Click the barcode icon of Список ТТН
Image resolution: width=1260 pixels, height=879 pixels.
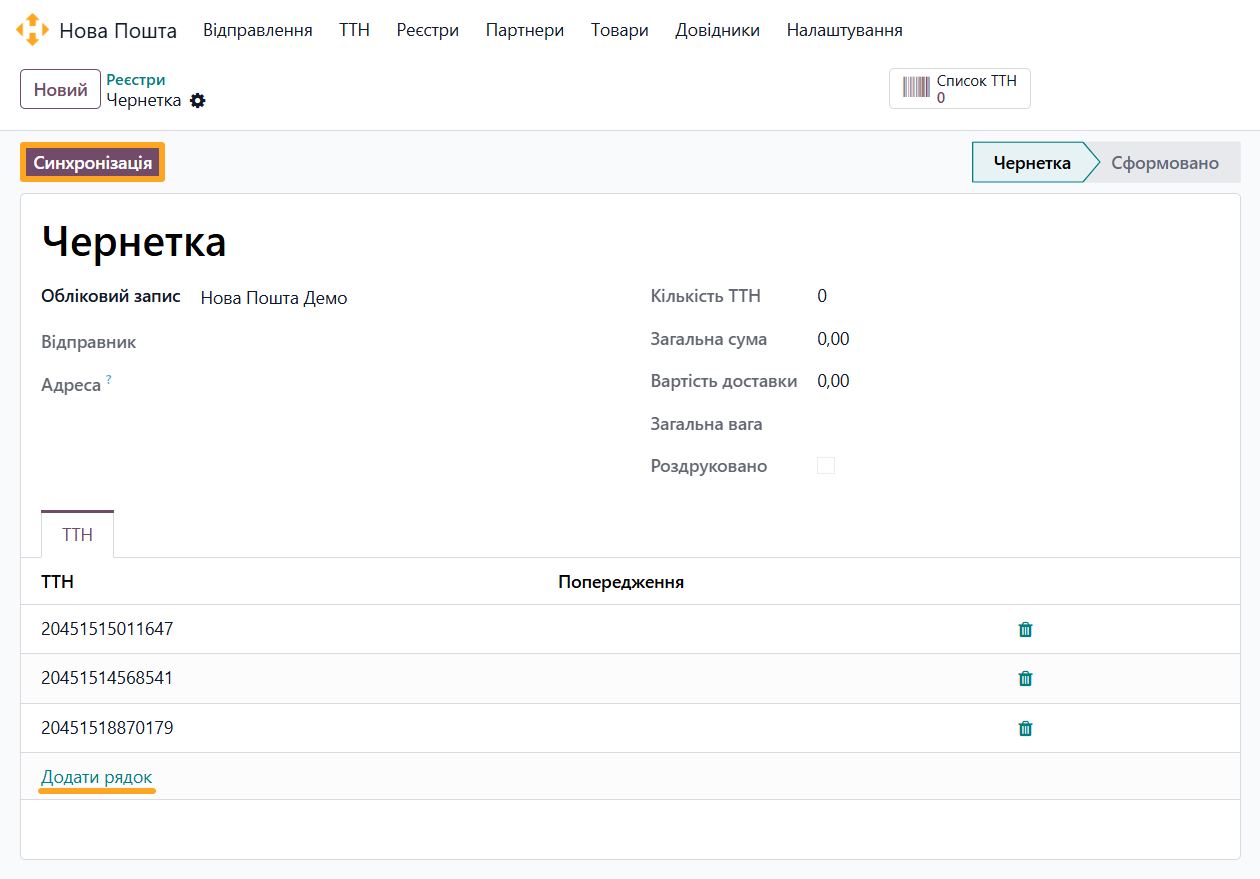pyautogui.click(x=916, y=88)
